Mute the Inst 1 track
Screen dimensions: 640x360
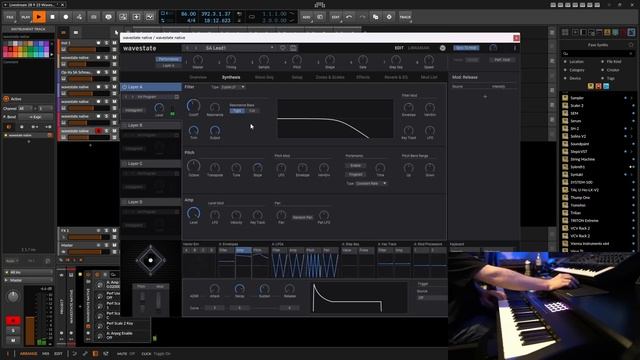click(114, 43)
